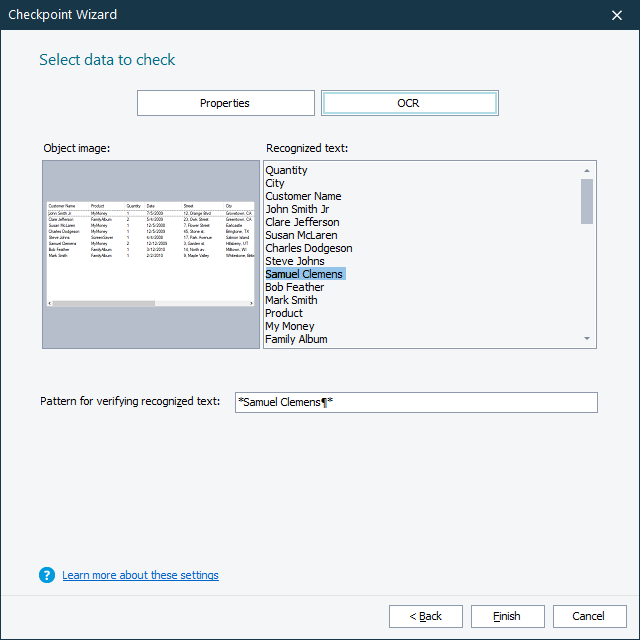Select 'Quantity' in the recognized text list
640x640 pixels.
(287, 171)
